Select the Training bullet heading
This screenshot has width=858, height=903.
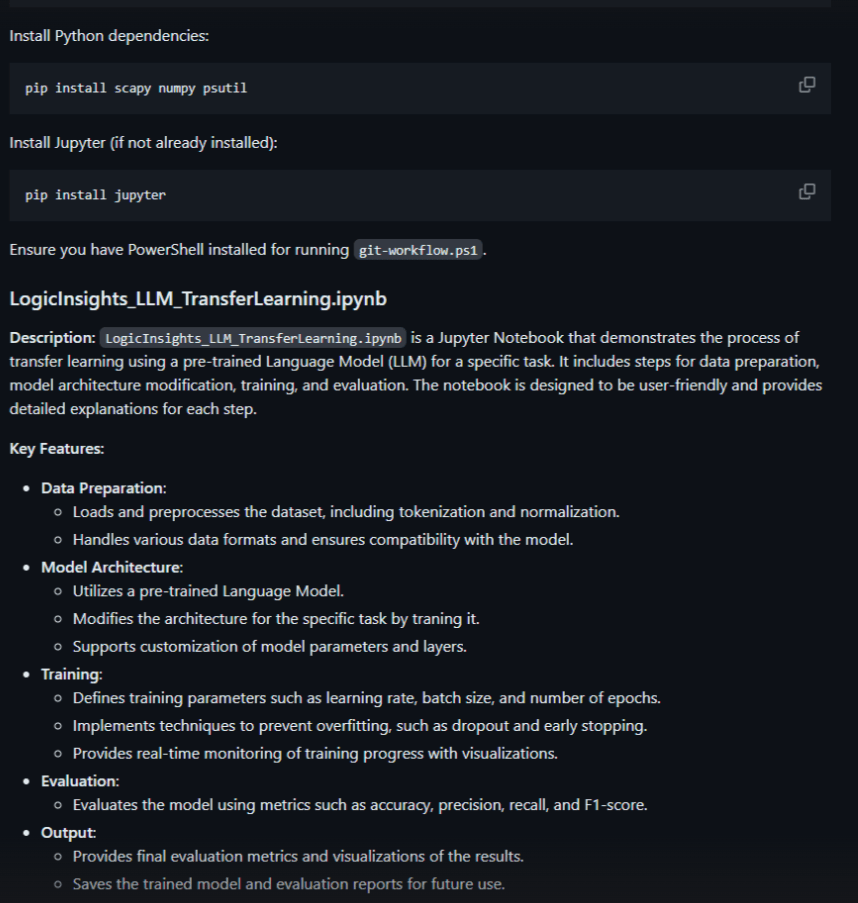point(71,674)
